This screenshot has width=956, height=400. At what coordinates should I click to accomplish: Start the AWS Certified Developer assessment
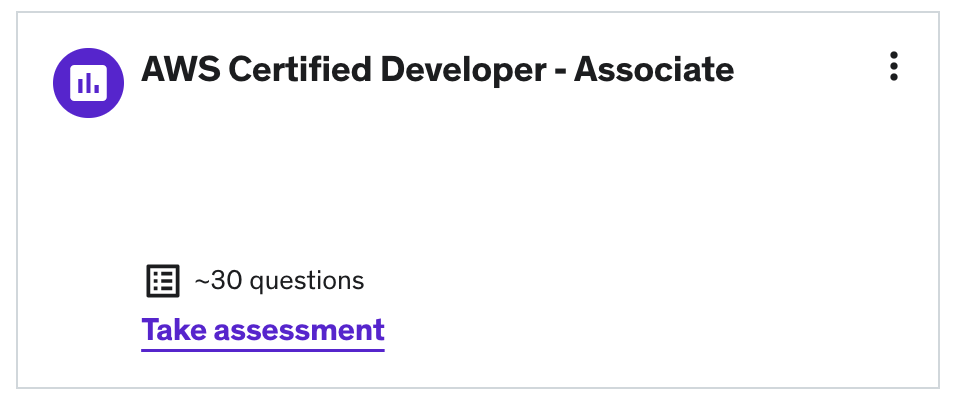pos(263,330)
